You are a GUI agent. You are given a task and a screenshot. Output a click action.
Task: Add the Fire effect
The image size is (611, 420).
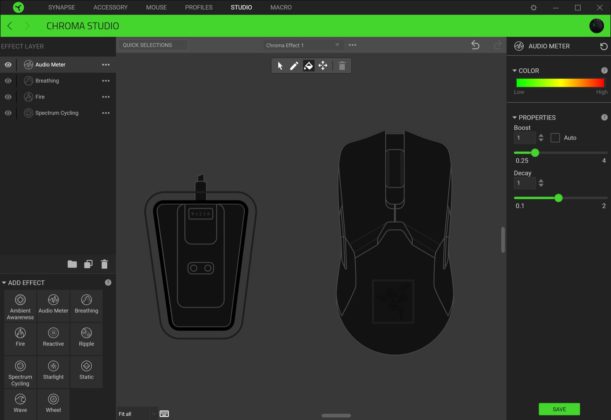tap(20, 336)
